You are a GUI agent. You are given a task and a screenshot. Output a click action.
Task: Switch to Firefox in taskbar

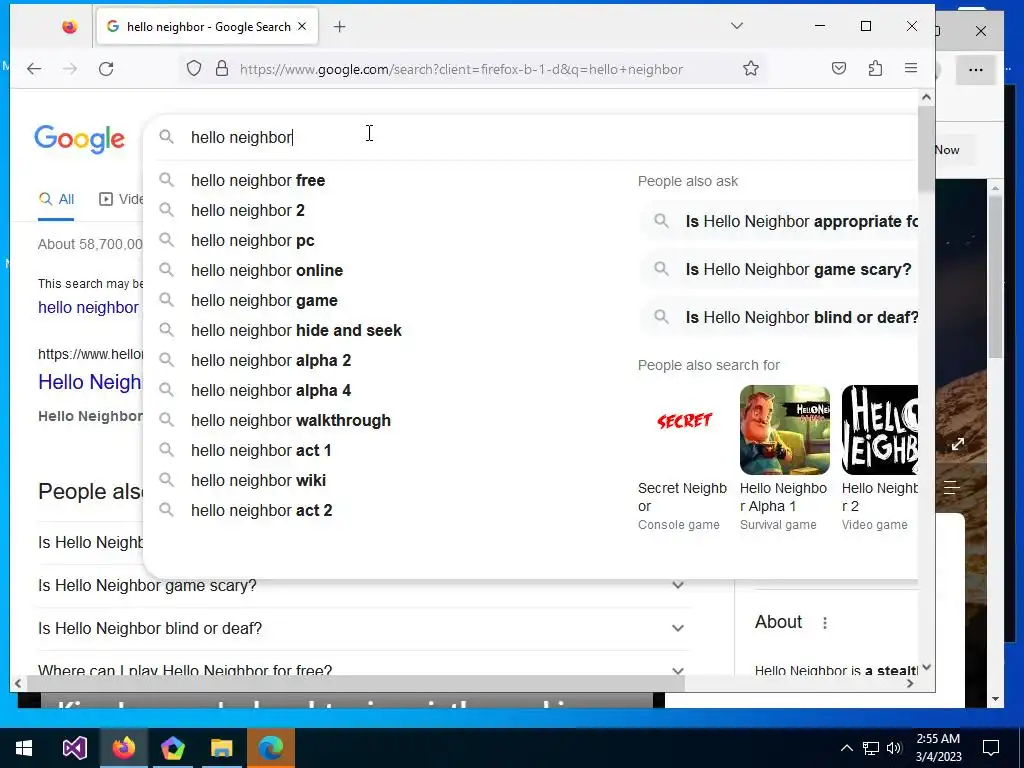coord(123,748)
